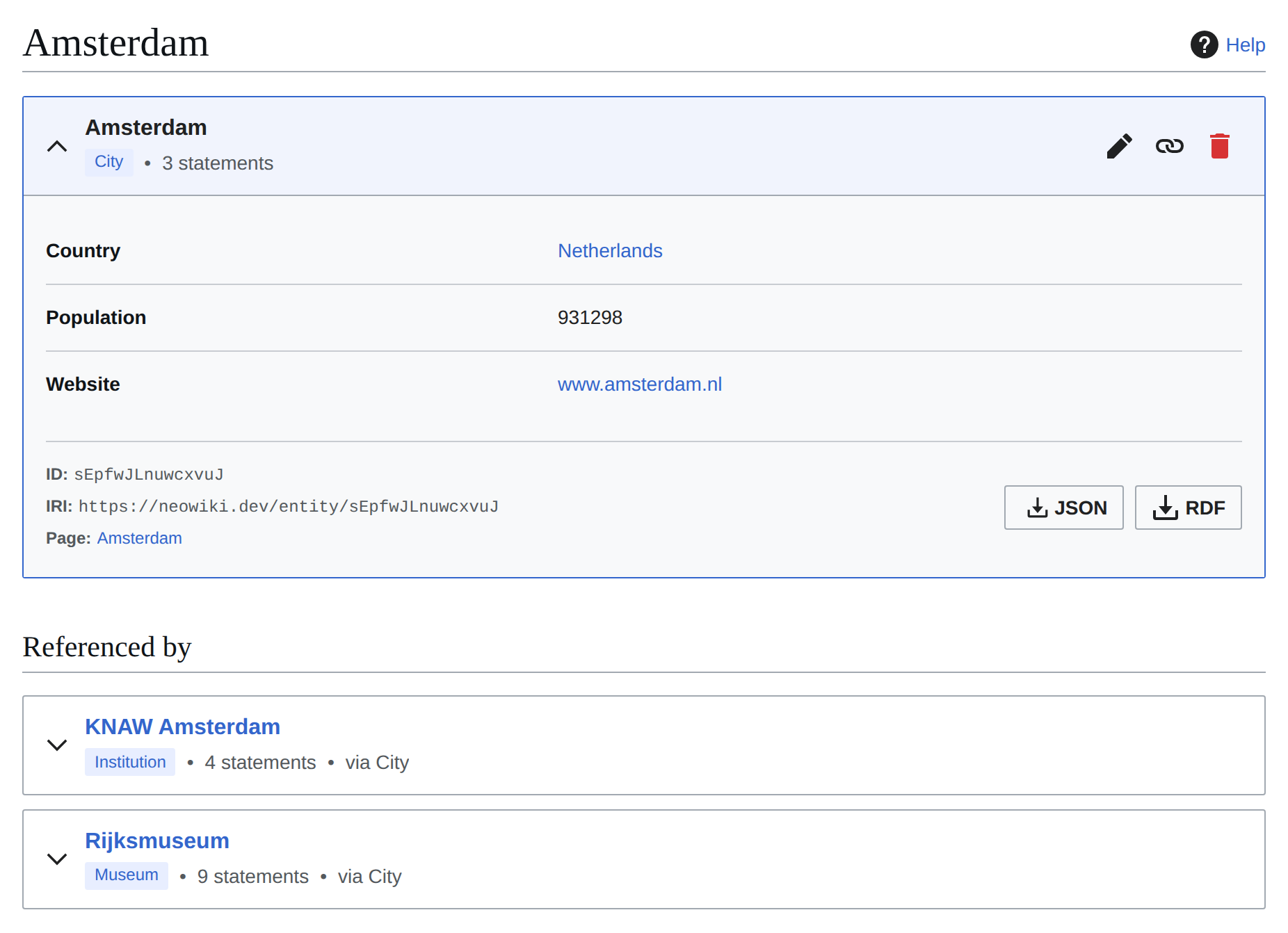Click the Website property label
Screen dimensions: 1288x933
pyautogui.click(x=83, y=384)
